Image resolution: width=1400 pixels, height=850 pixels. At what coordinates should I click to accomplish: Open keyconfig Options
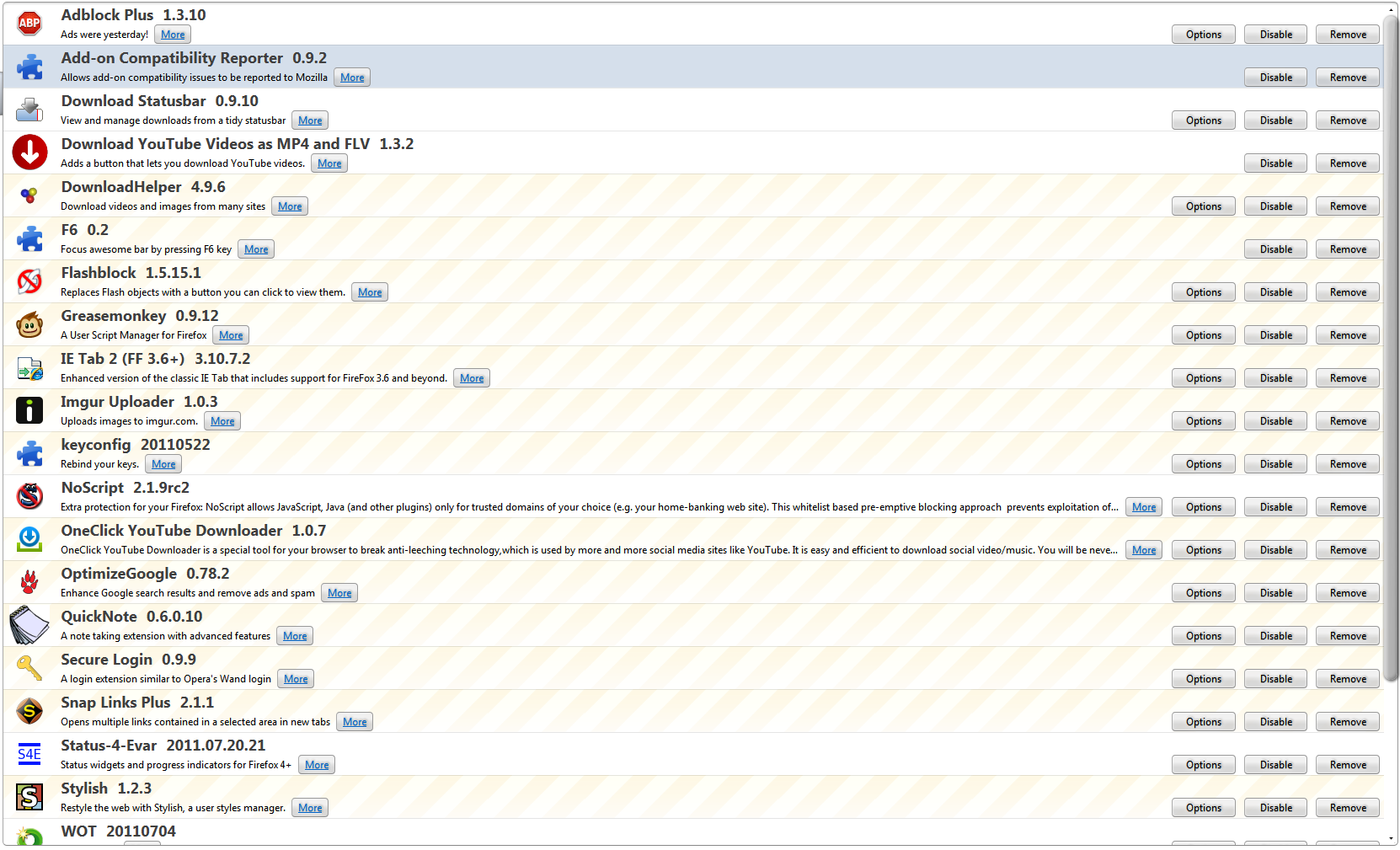[x=1203, y=464]
